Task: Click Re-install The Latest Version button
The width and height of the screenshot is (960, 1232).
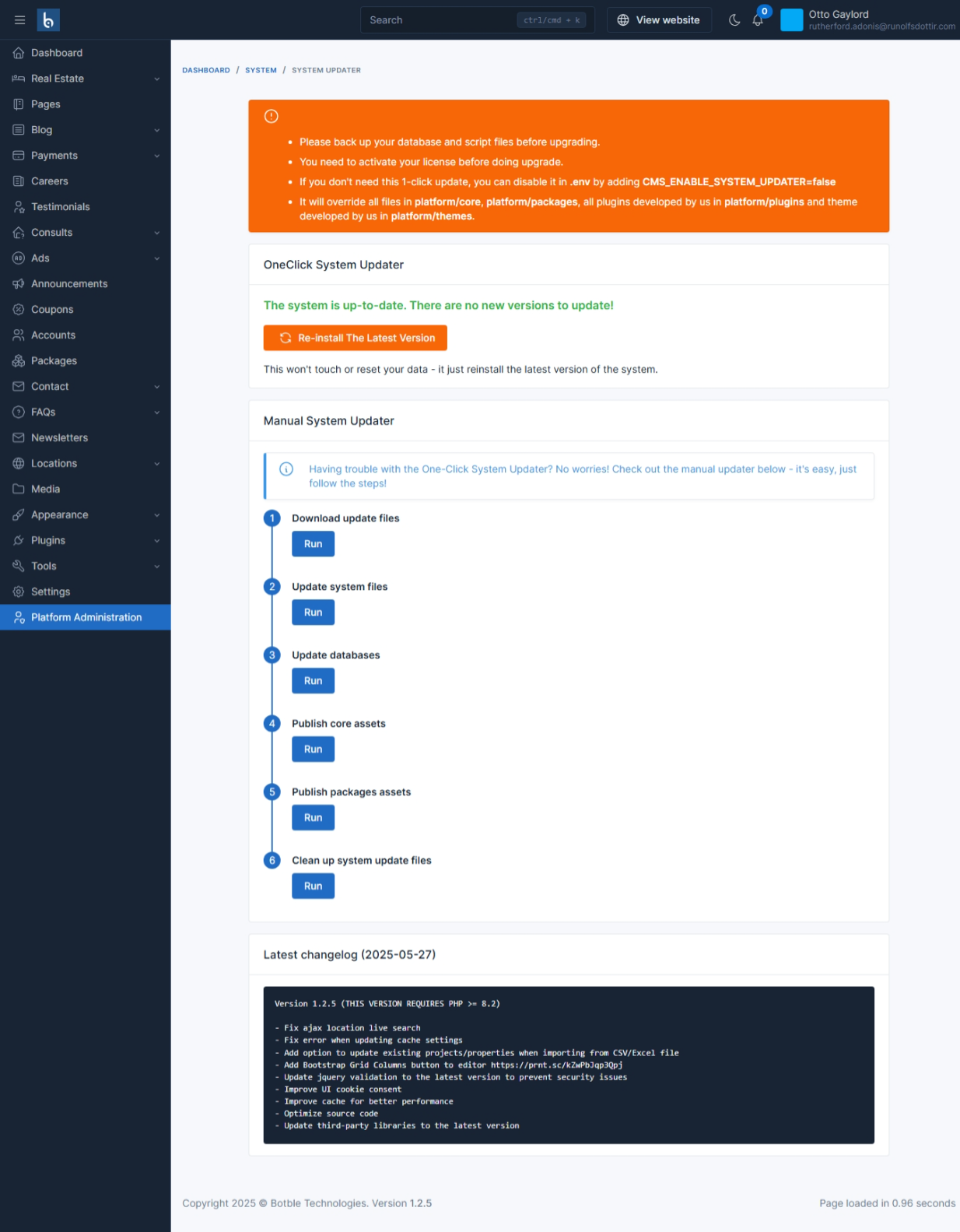Action: point(356,338)
